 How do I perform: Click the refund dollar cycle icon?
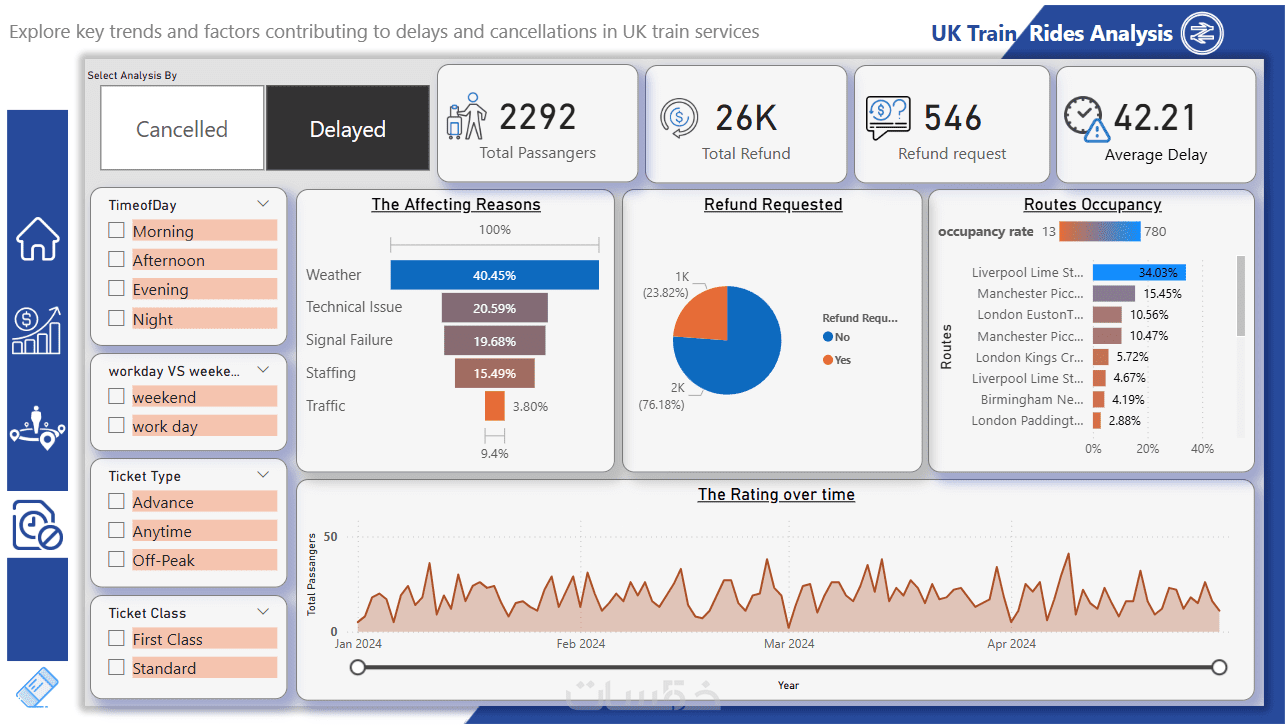[679, 118]
